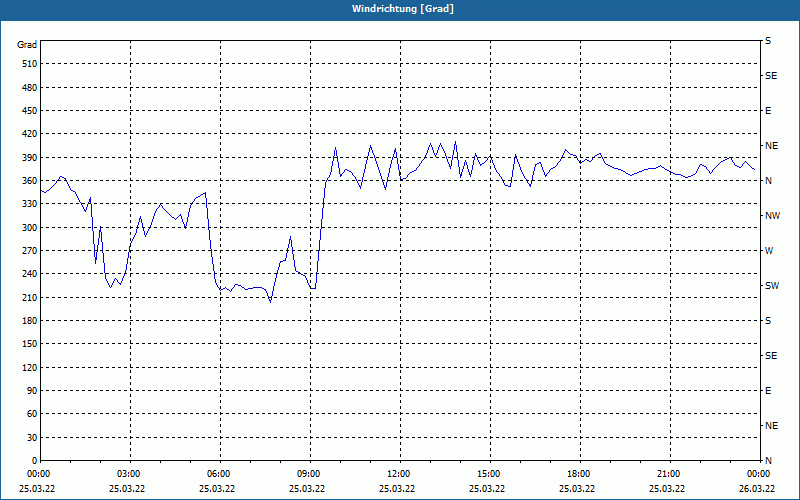Click the 25.03.22 date under 21:00
Image resolution: width=800 pixels, height=500 pixels.
pos(667,489)
